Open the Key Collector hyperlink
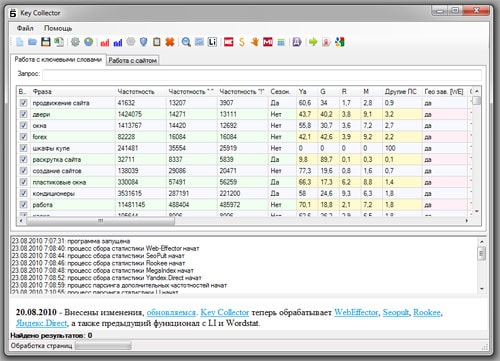Viewport: 500px width, 361px height. pyautogui.click(x=225, y=312)
